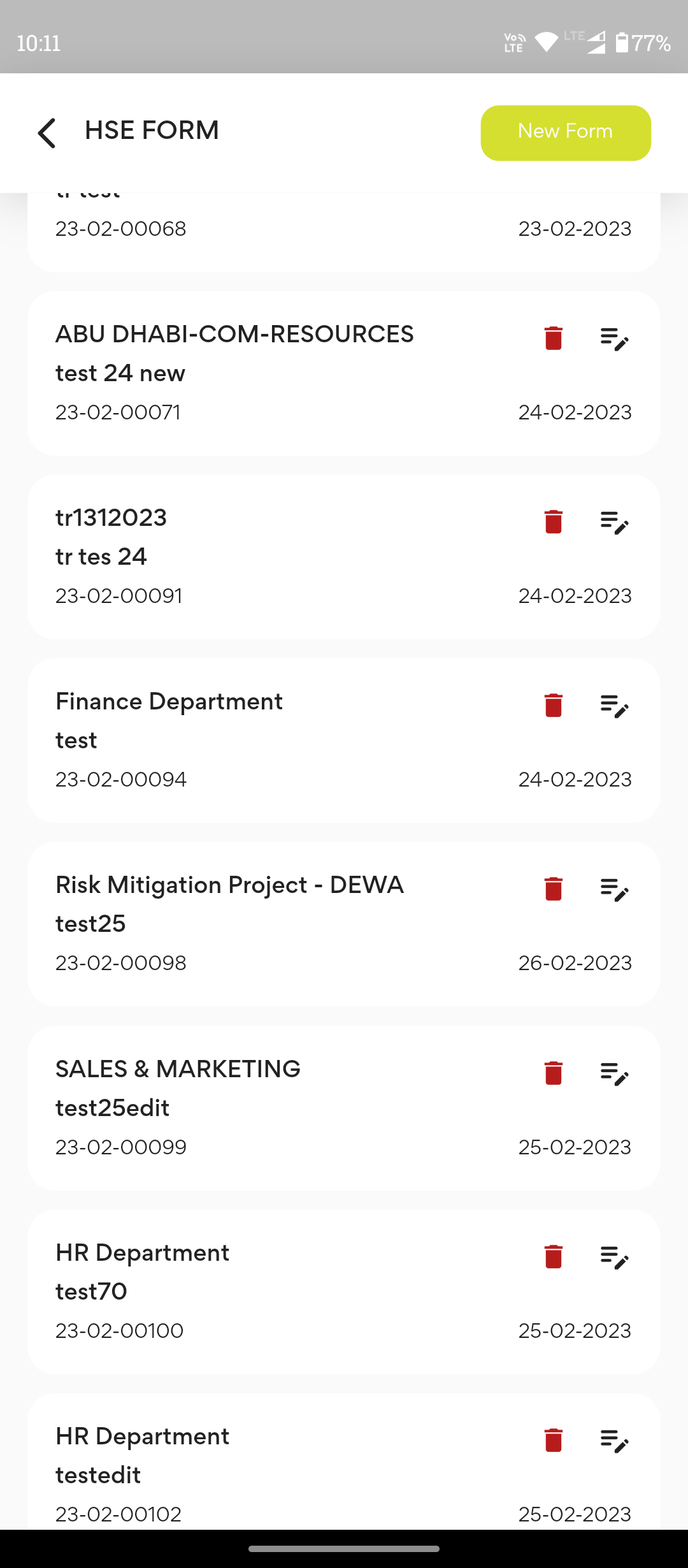
Task: Edit the SALES & MARKETING form
Action: pos(614,1073)
